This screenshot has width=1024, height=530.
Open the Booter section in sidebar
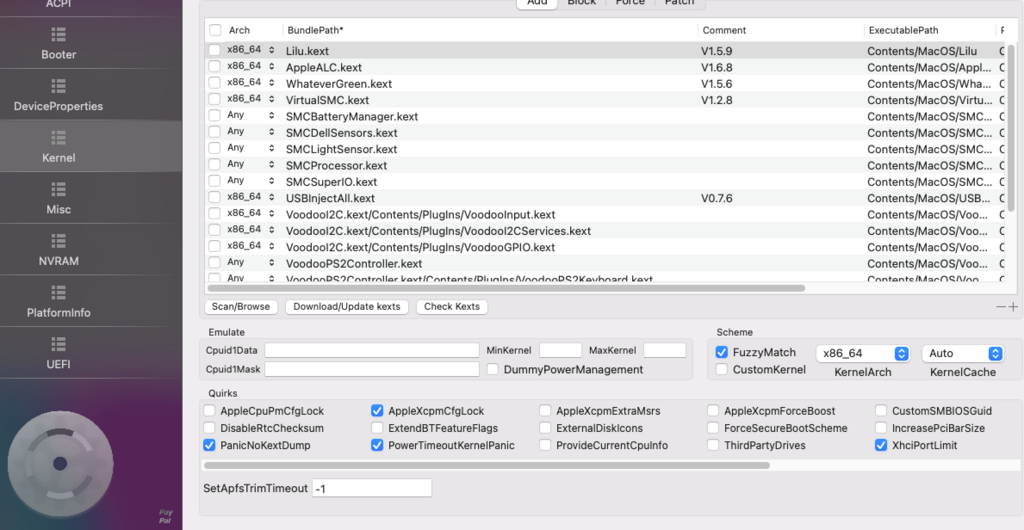coord(58,44)
